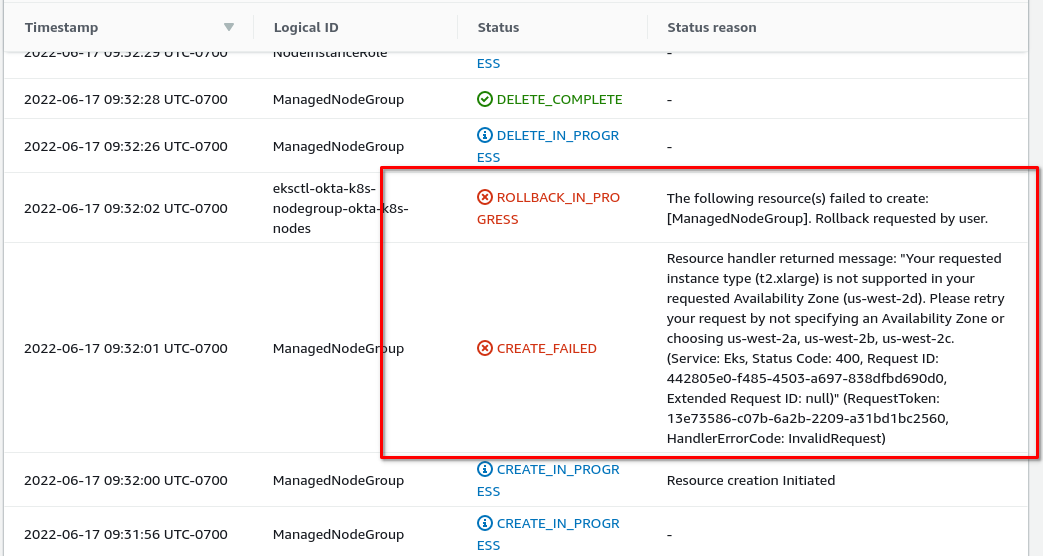Click the info icon next to DELETE_IN_PROGRESS

coord(485,136)
